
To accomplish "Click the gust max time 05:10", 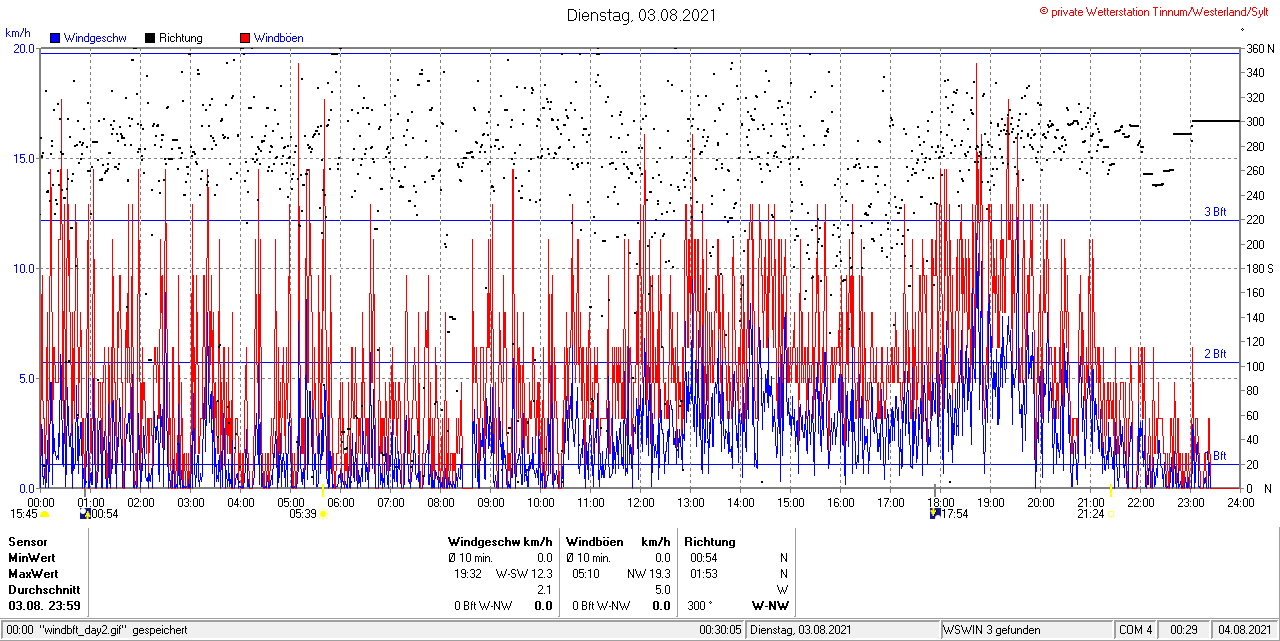I will (586, 574).
